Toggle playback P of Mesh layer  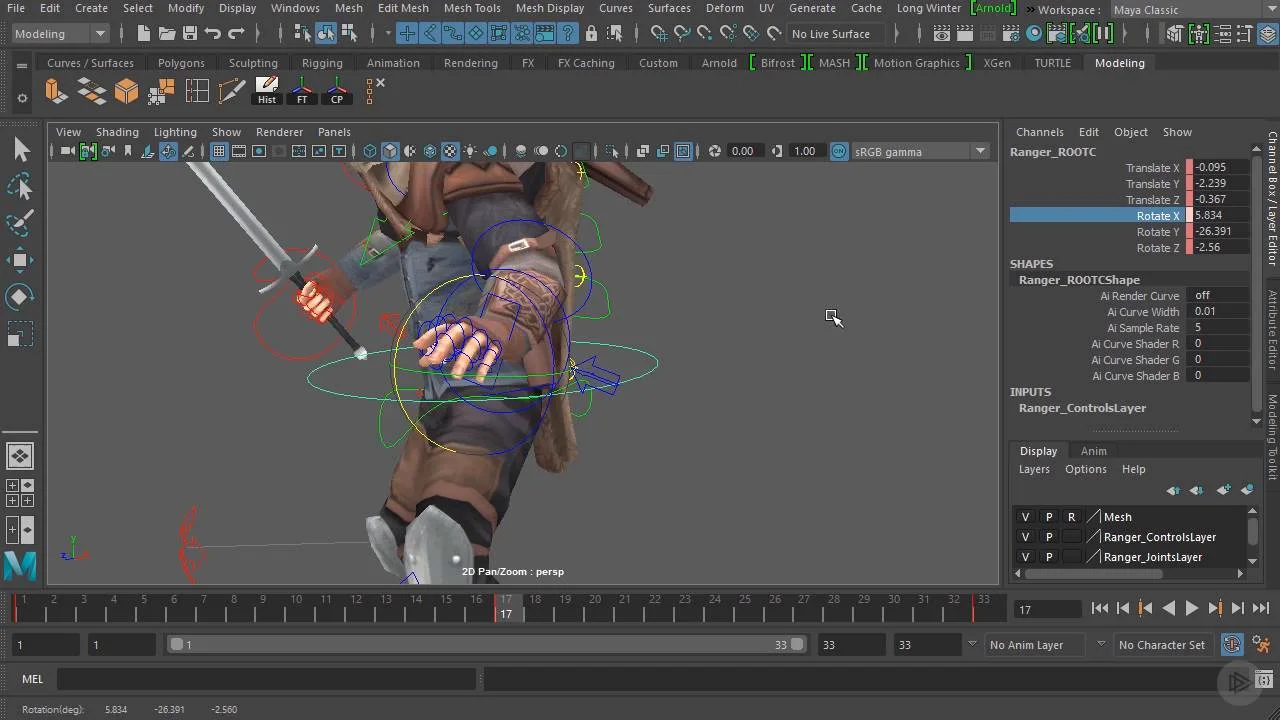click(x=1049, y=517)
